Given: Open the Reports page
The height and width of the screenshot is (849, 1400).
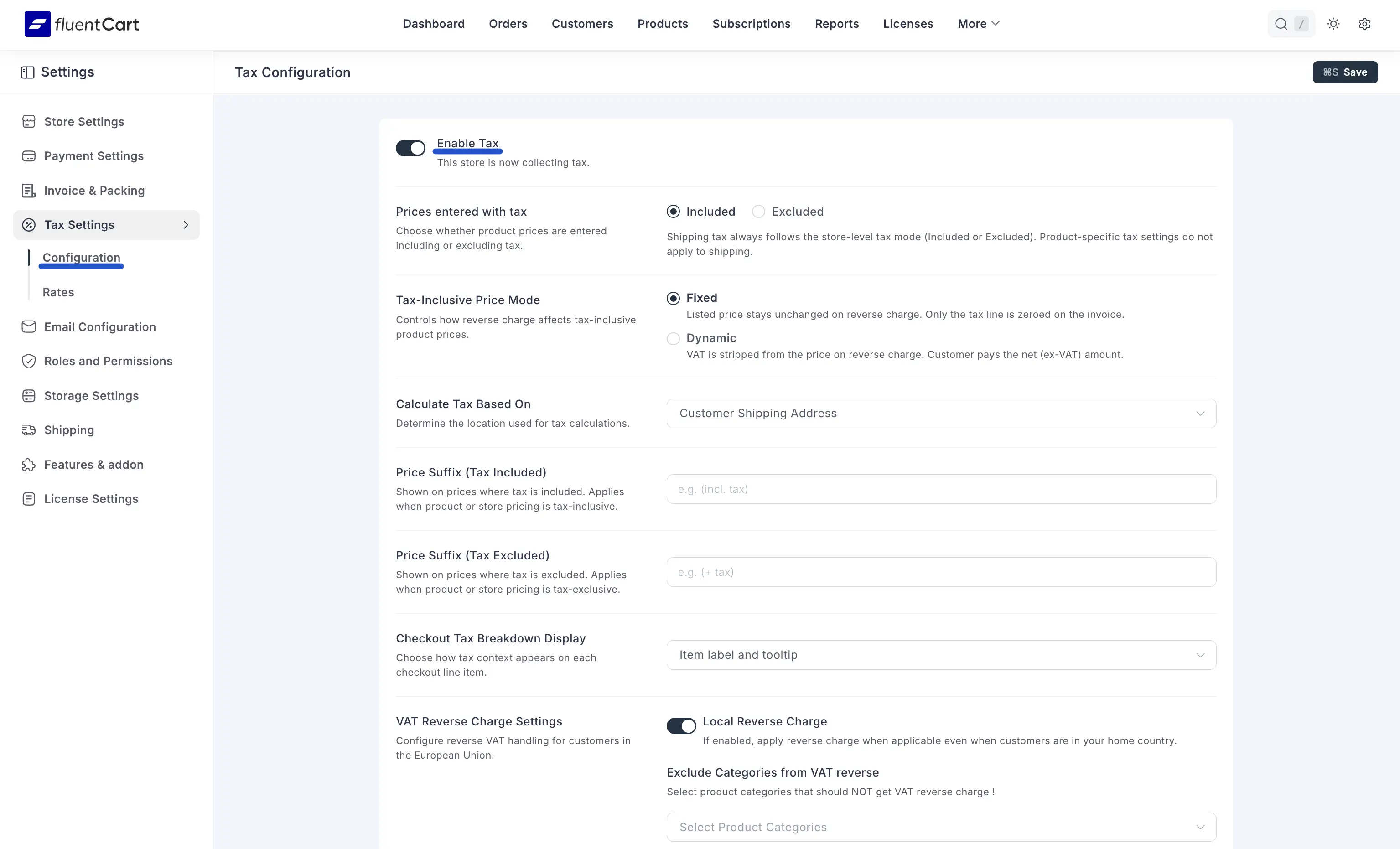Looking at the screenshot, I should (x=836, y=24).
